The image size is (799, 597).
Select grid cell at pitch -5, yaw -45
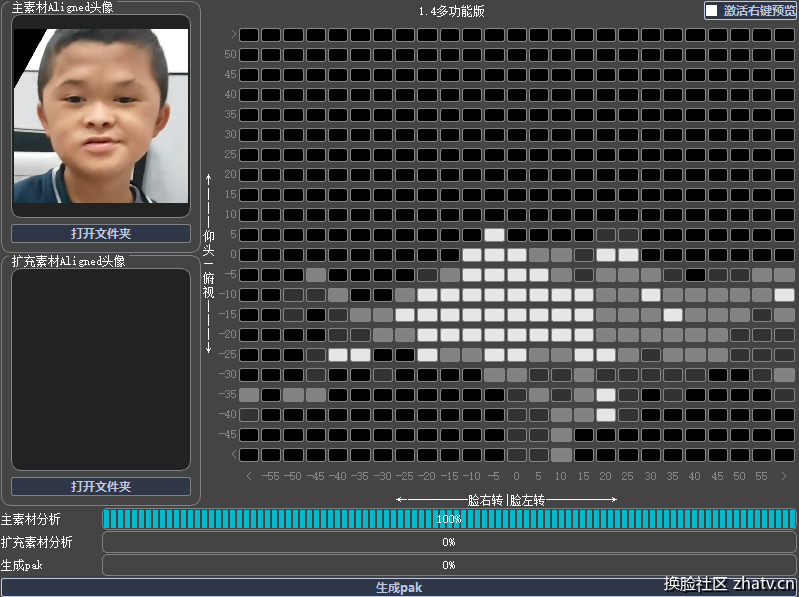coord(315,275)
